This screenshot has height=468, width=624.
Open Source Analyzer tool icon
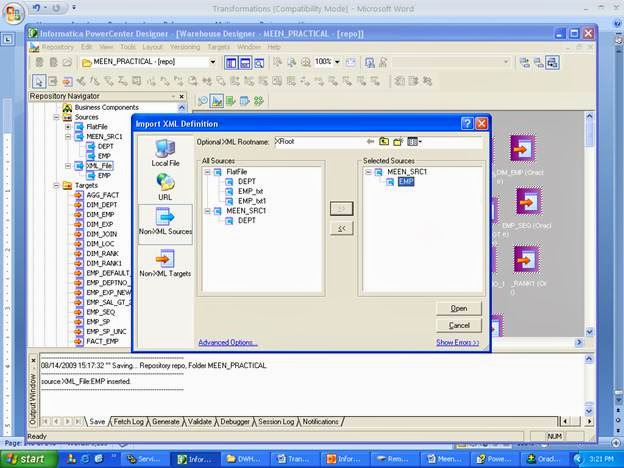point(203,101)
